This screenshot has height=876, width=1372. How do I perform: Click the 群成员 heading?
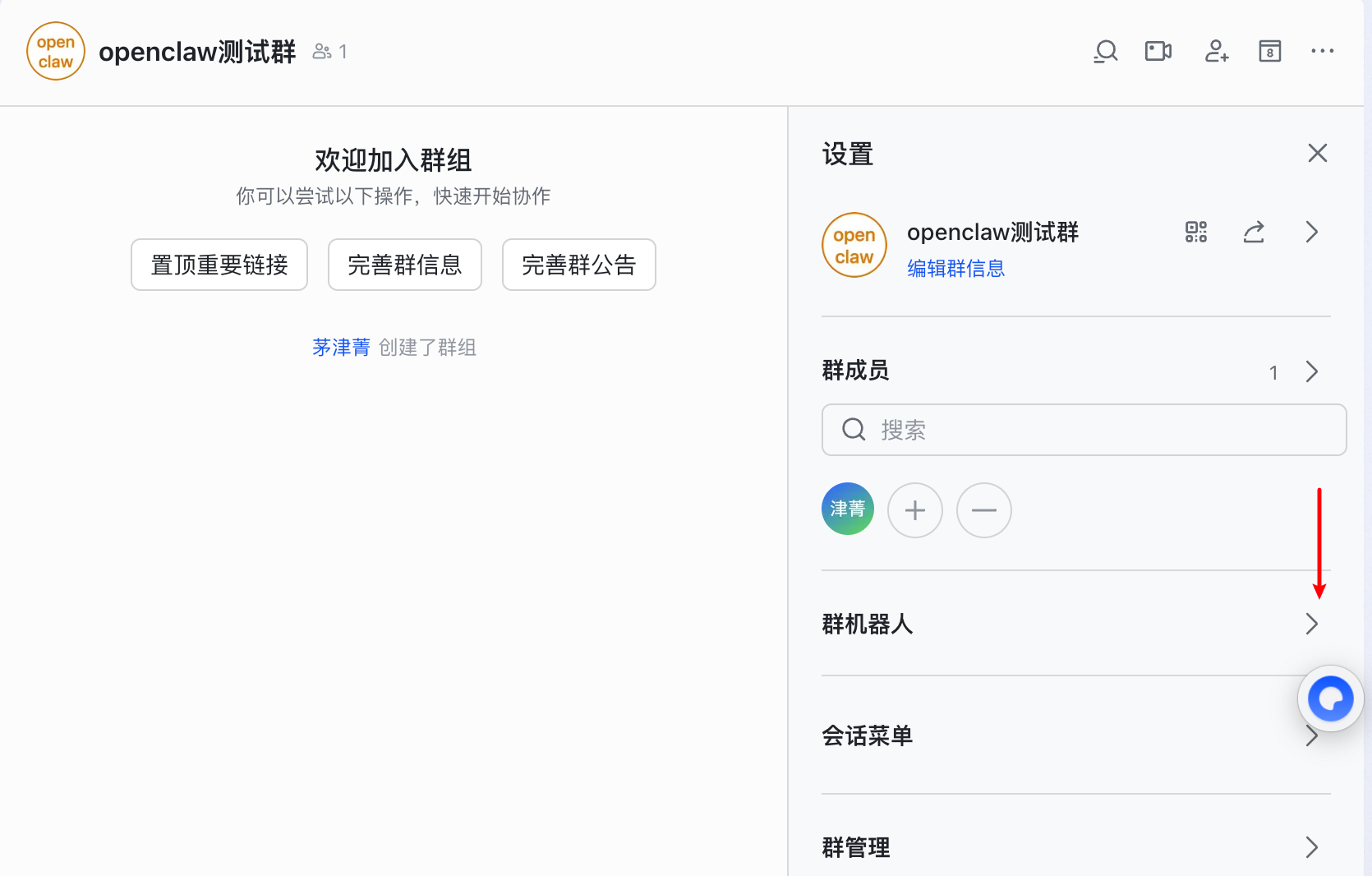point(855,371)
